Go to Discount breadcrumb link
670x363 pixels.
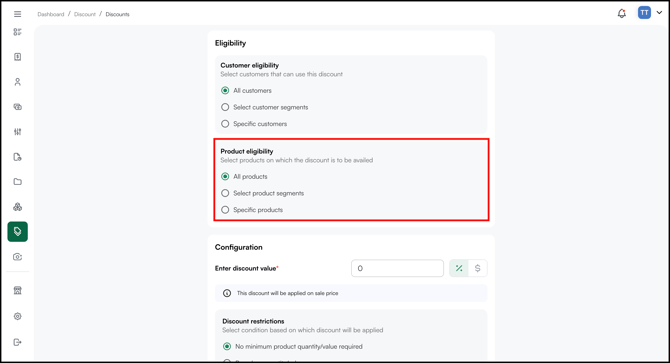coord(85,14)
